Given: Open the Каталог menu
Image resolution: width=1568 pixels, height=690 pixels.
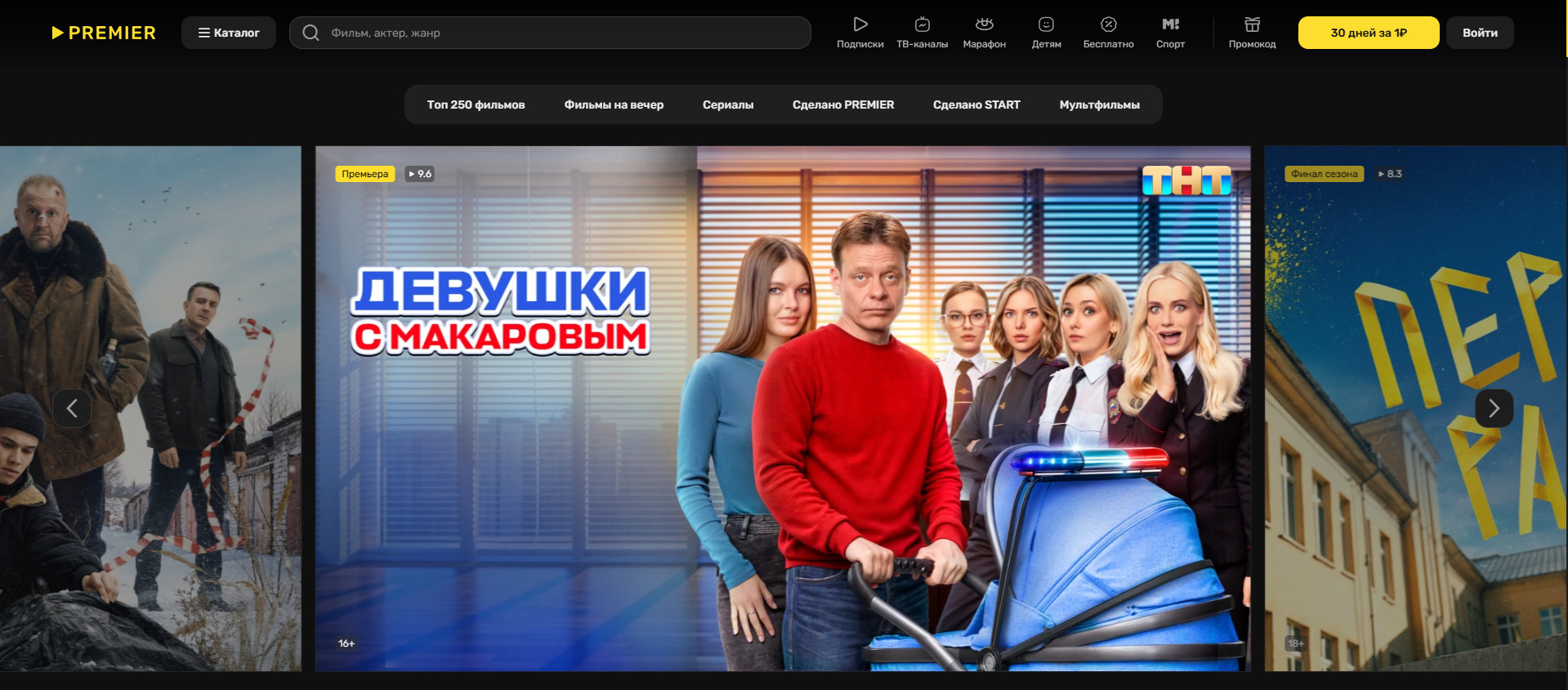Looking at the screenshot, I should 229,33.
